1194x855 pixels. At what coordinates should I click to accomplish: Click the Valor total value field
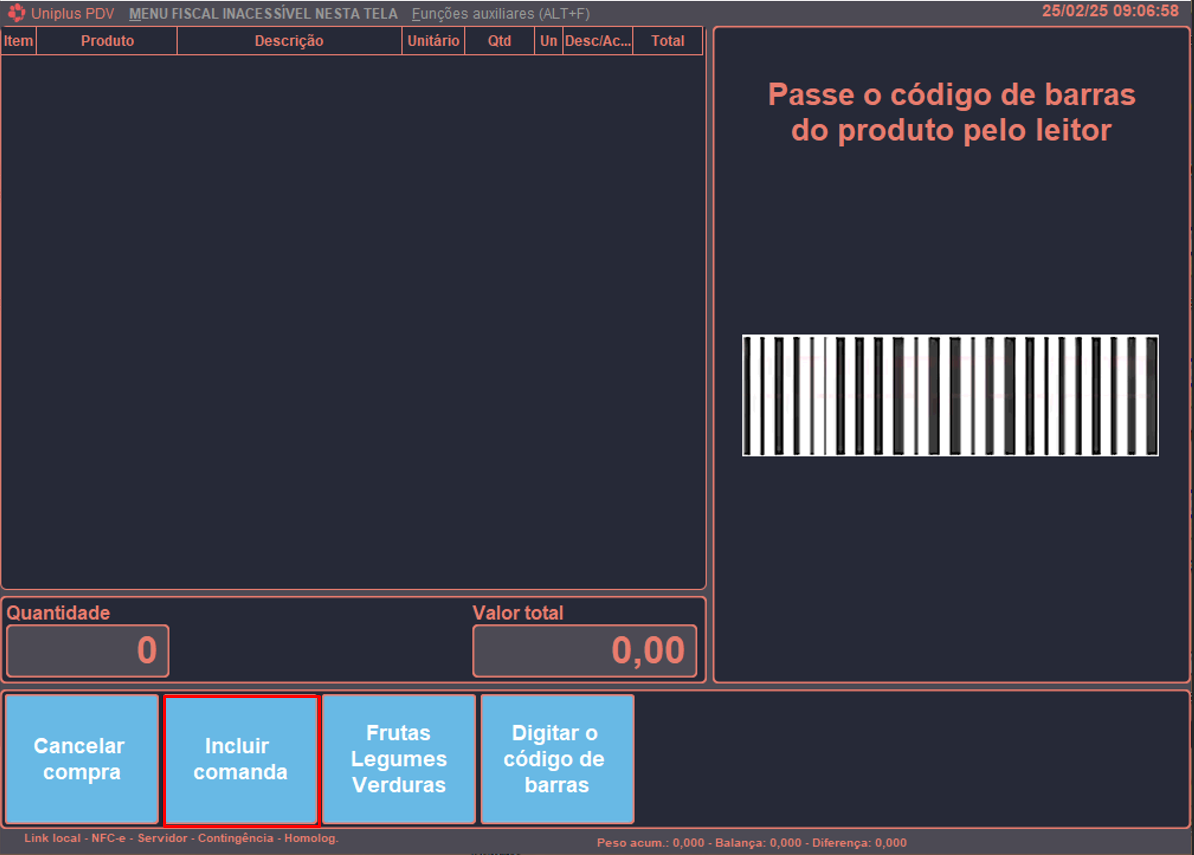pyautogui.click(x=585, y=651)
